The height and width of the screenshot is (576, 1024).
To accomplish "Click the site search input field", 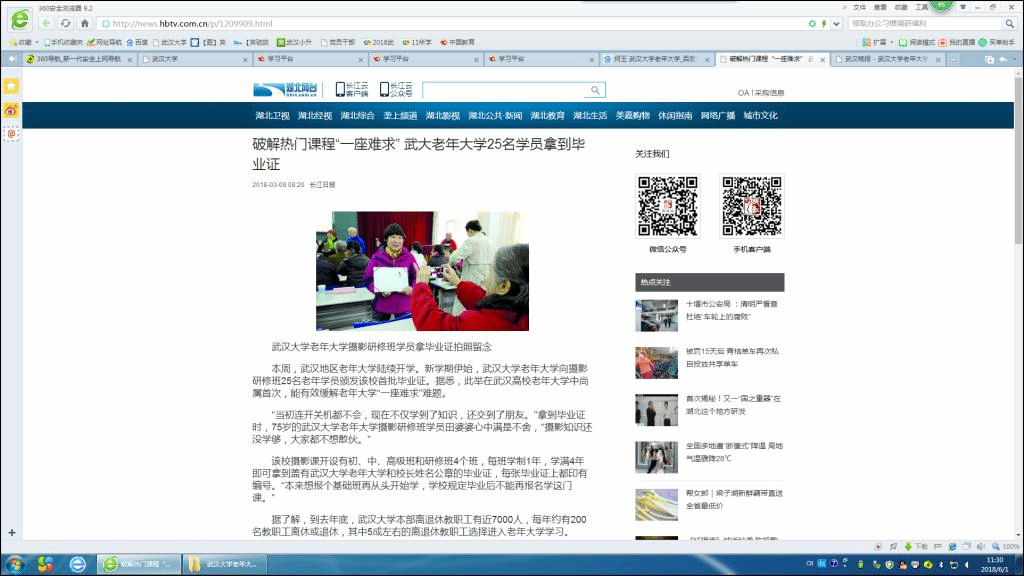I will (505, 90).
